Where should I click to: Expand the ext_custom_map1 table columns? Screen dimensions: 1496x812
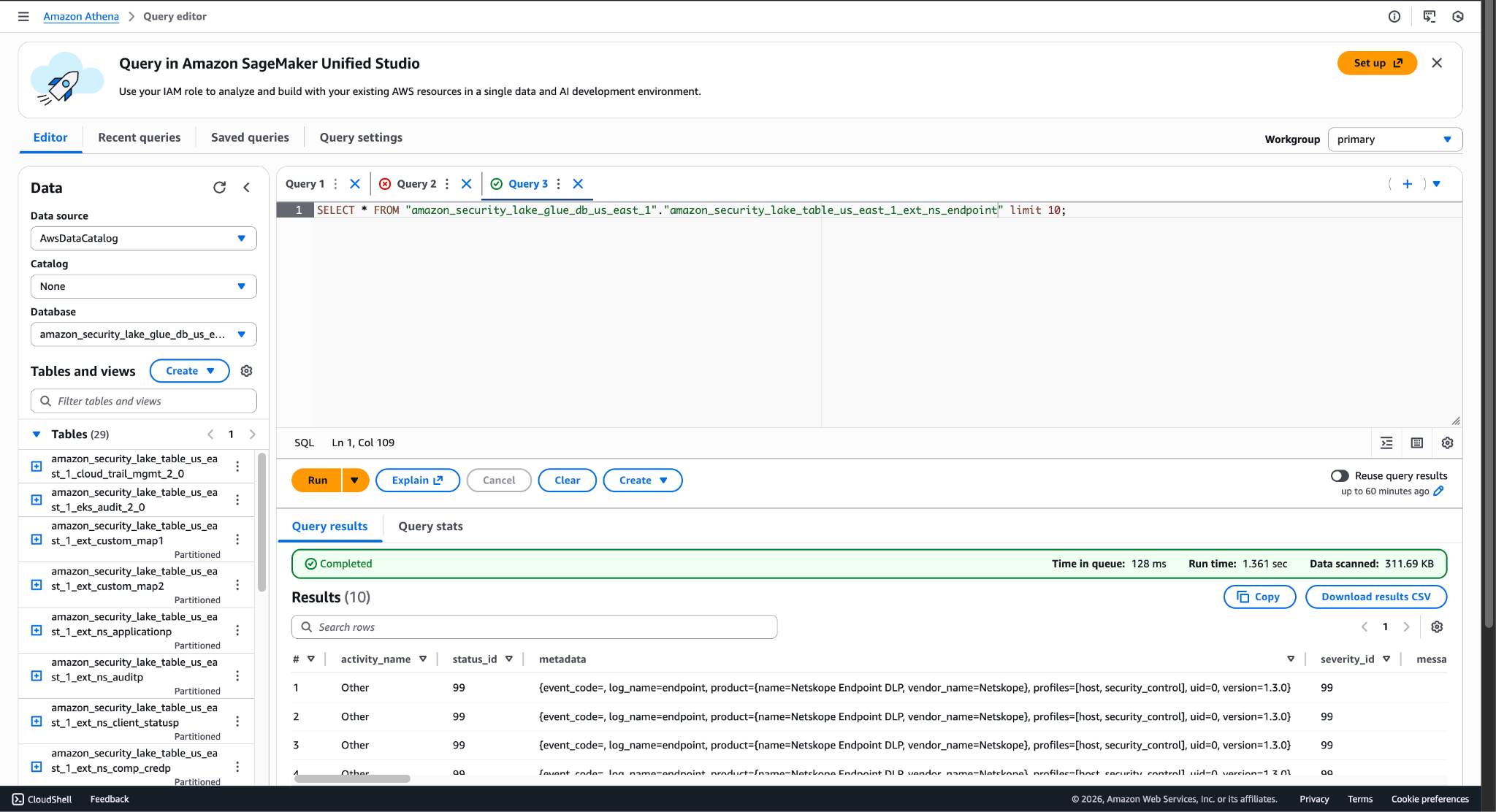(37, 540)
